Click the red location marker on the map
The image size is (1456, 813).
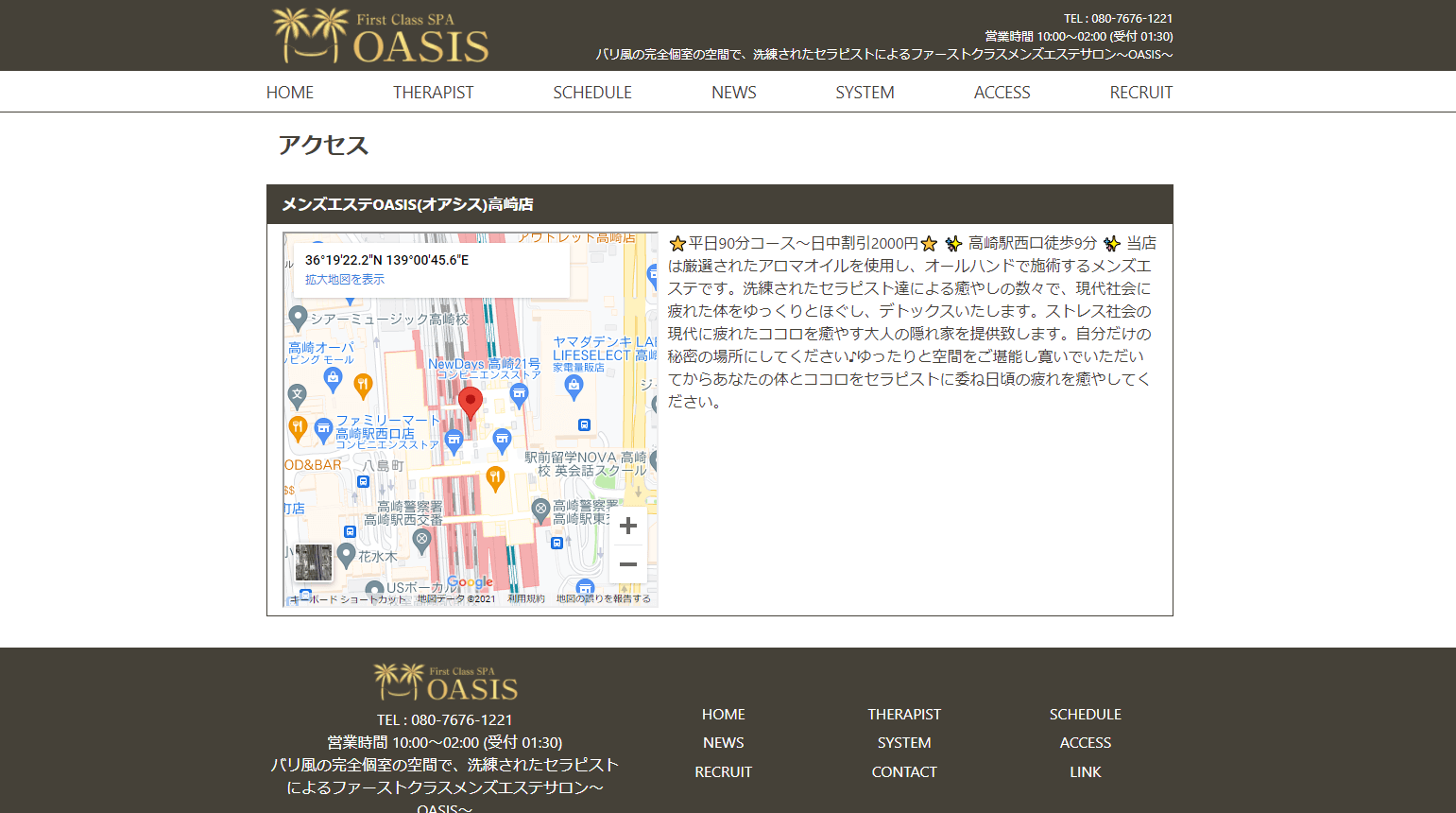(x=471, y=404)
